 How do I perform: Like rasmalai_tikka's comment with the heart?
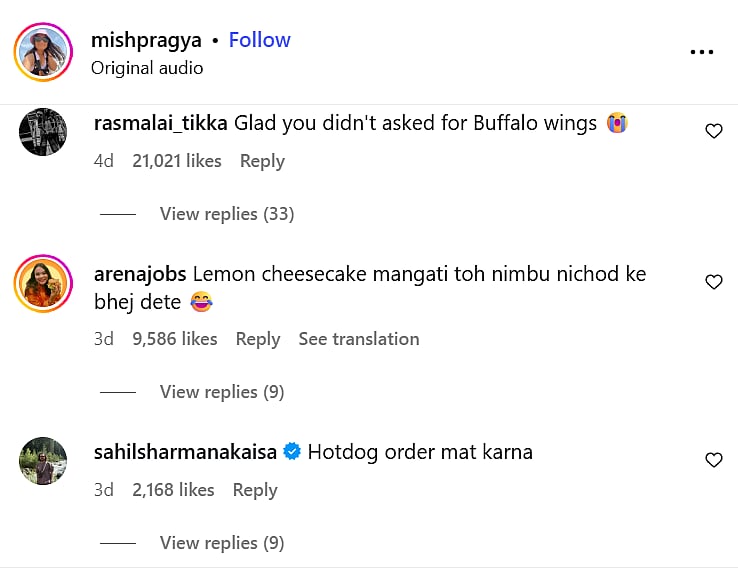point(714,131)
